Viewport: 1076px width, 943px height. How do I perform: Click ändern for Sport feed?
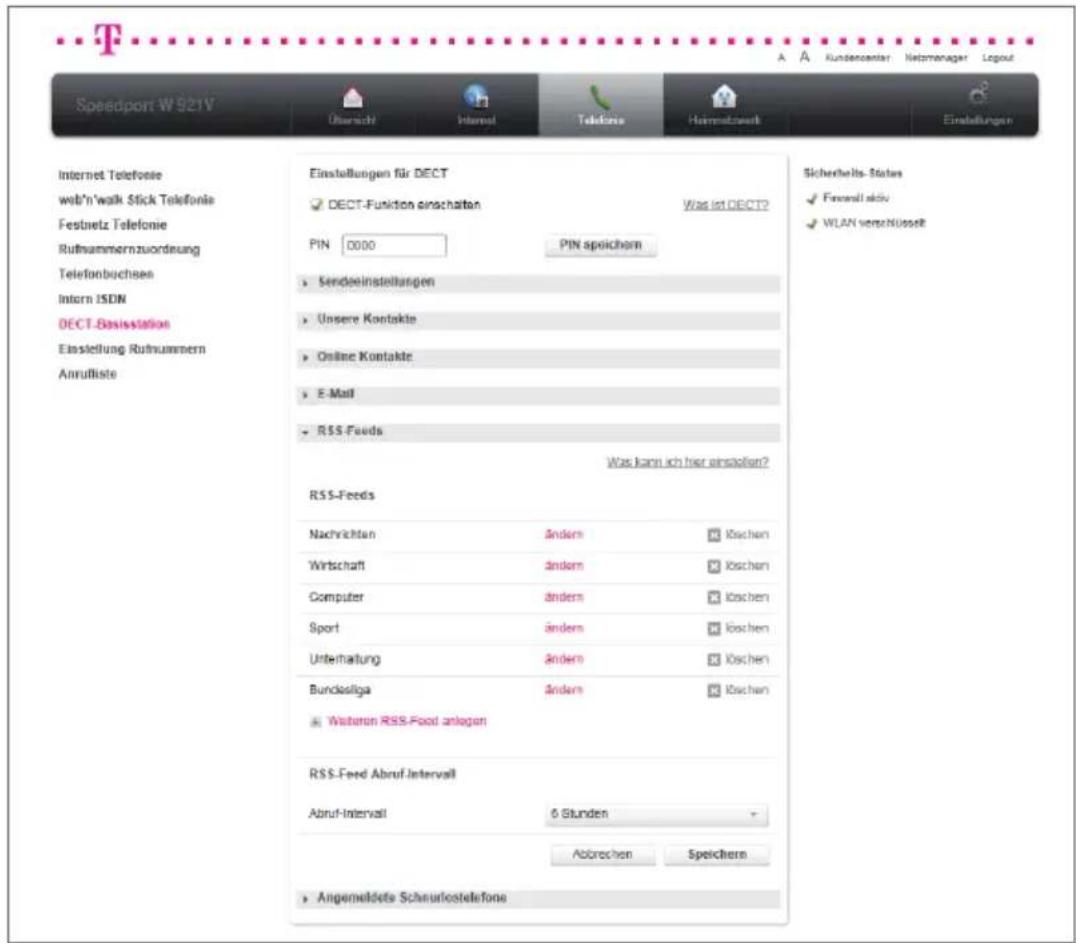tap(563, 628)
